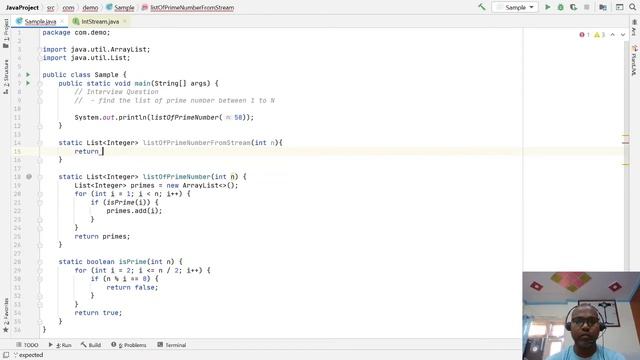Click "import java.util.ArrayList;" line

click(x=96, y=49)
